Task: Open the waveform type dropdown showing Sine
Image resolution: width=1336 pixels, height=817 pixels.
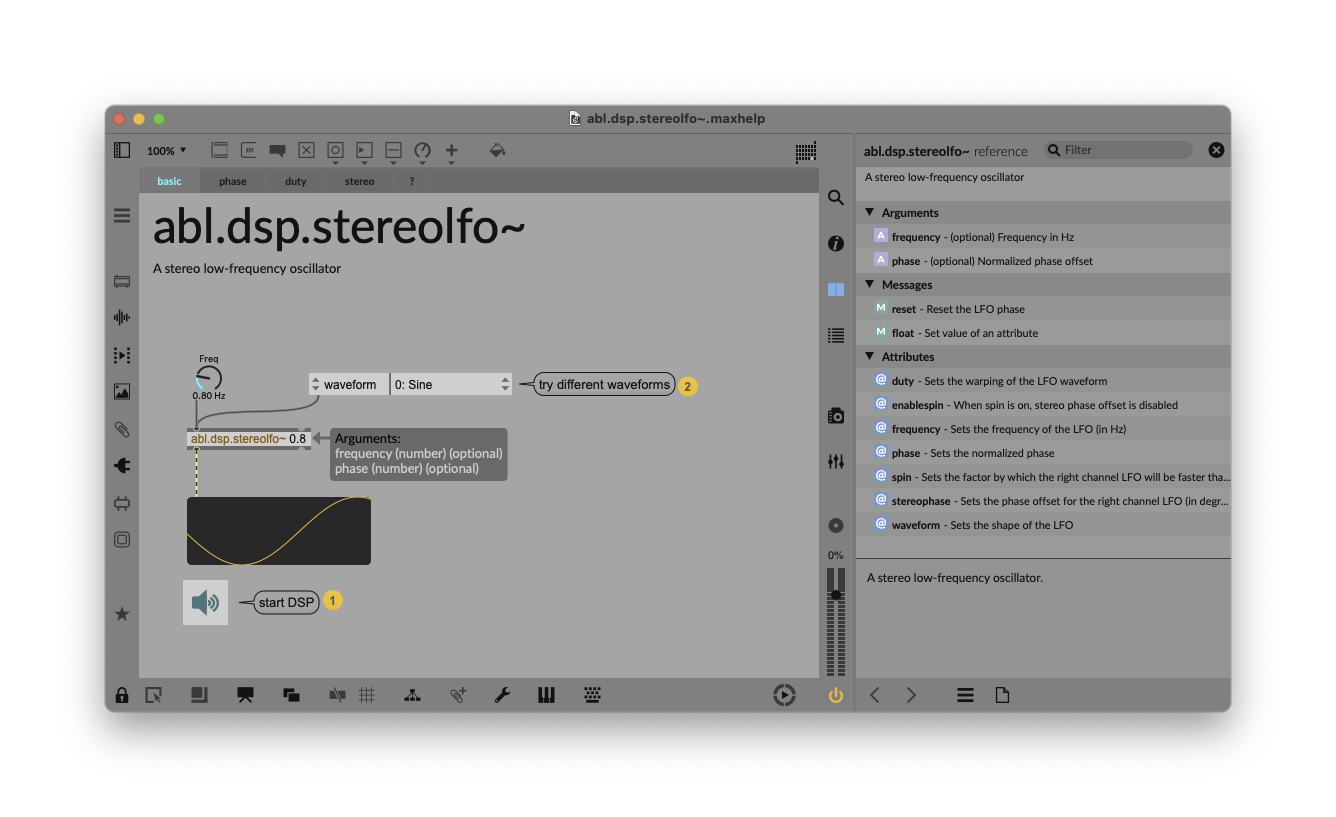Action: pyautogui.click(x=451, y=384)
